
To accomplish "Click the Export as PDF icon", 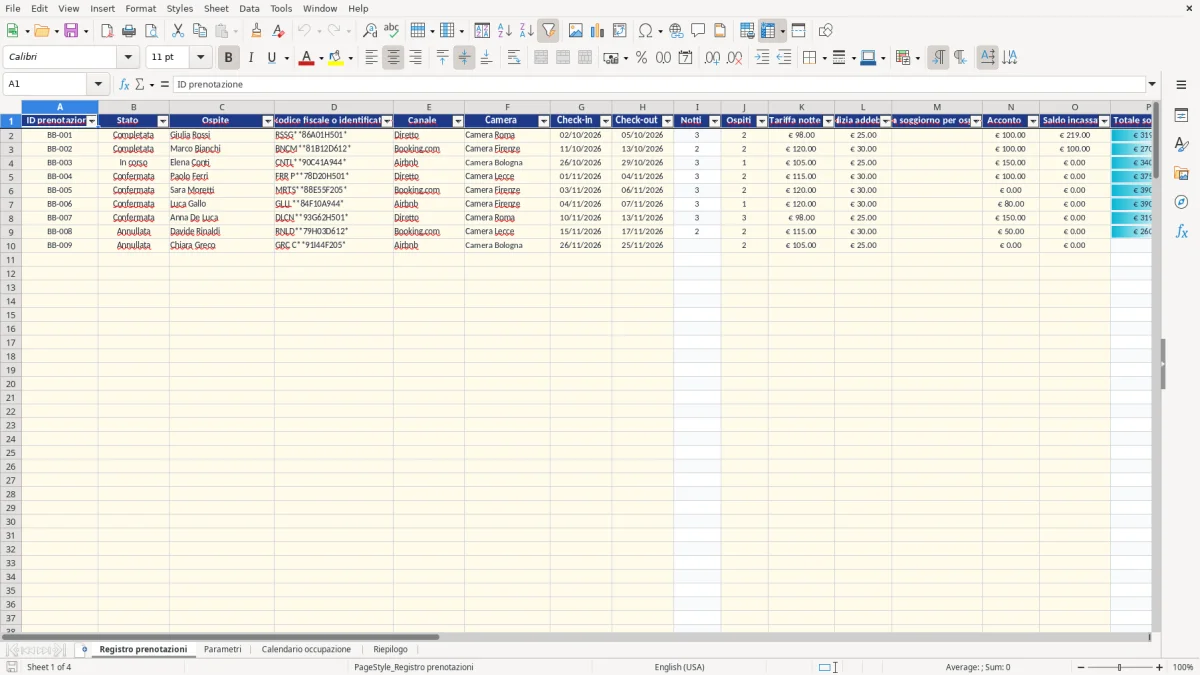I will pyautogui.click(x=107, y=31).
